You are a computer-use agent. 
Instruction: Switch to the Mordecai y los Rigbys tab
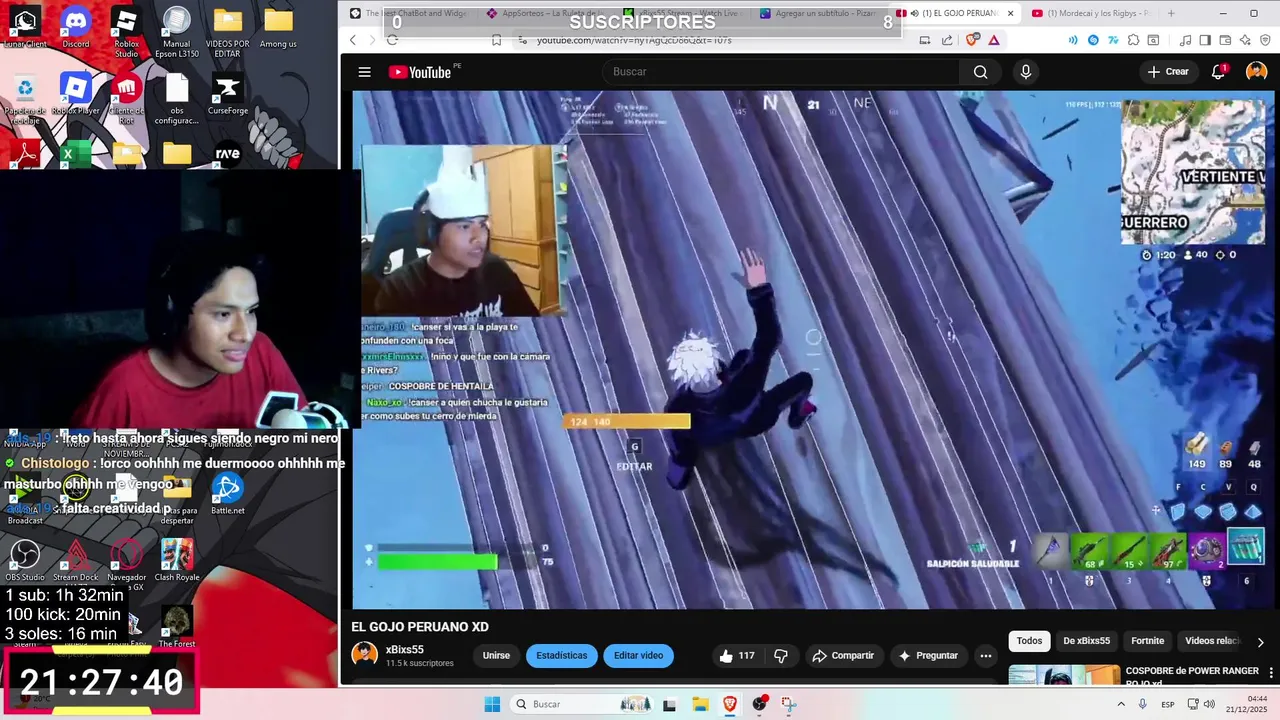pyautogui.click(x=1093, y=13)
